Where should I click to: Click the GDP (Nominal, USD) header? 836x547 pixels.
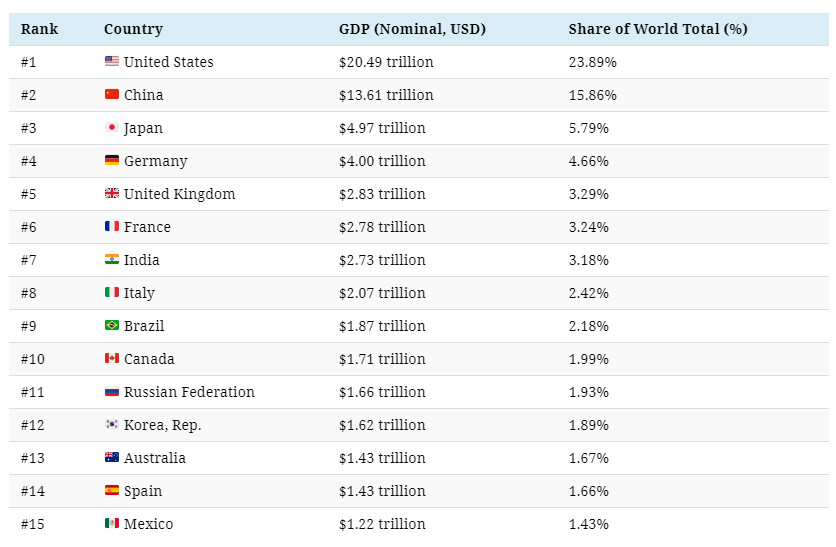pyautogui.click(x=412, y=29)
